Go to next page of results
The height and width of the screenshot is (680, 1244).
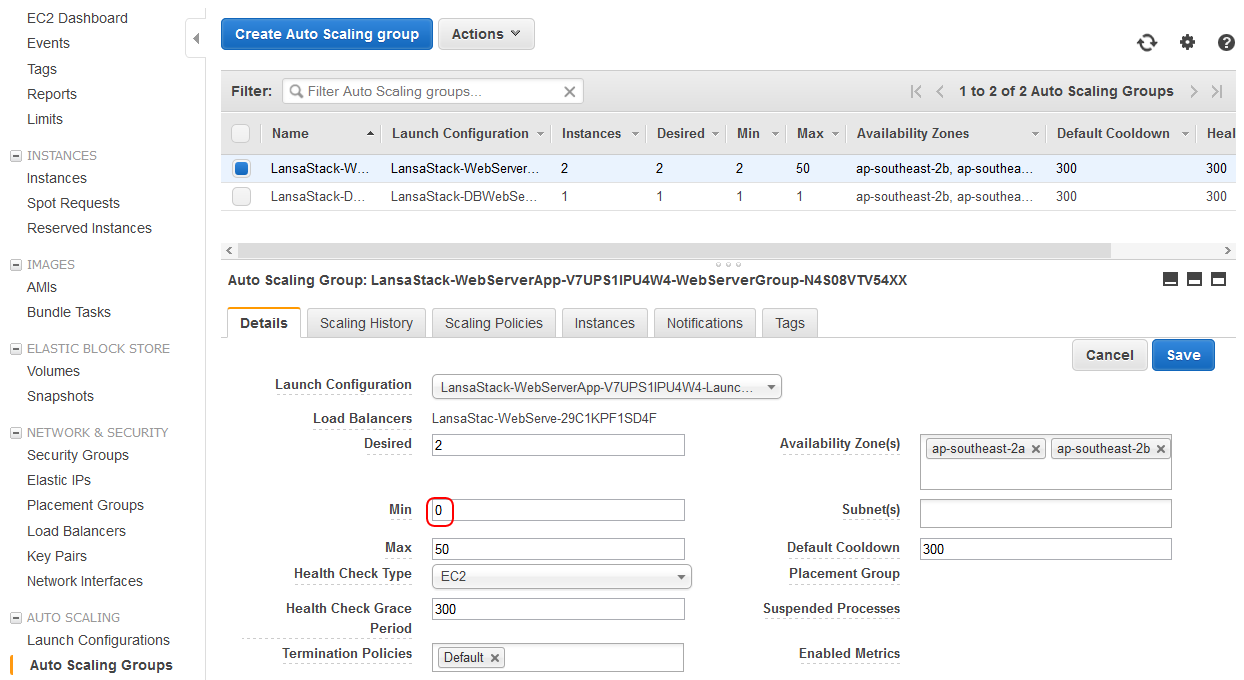[1193, 91]
